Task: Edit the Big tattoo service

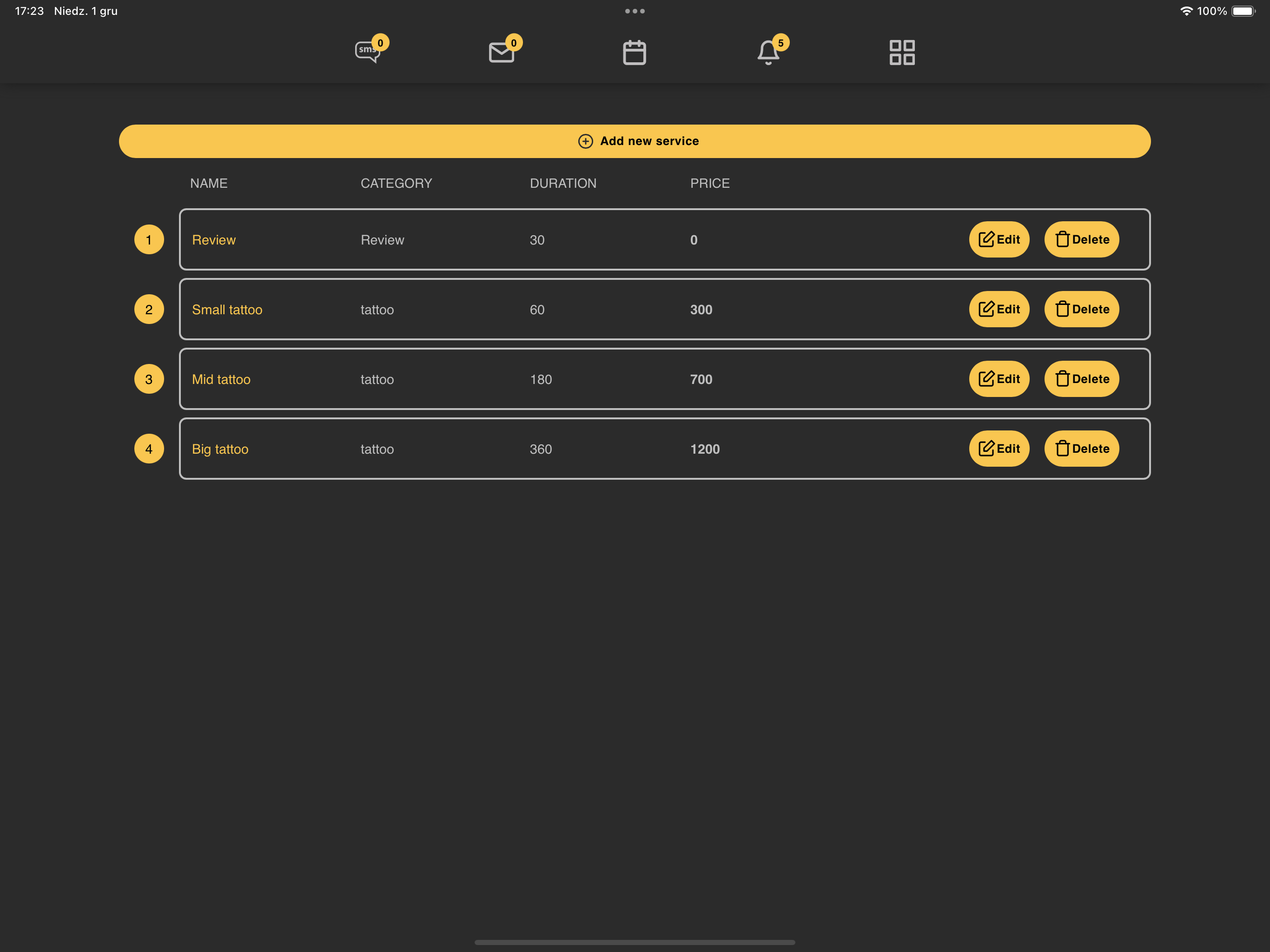Action: coord(999,449)
